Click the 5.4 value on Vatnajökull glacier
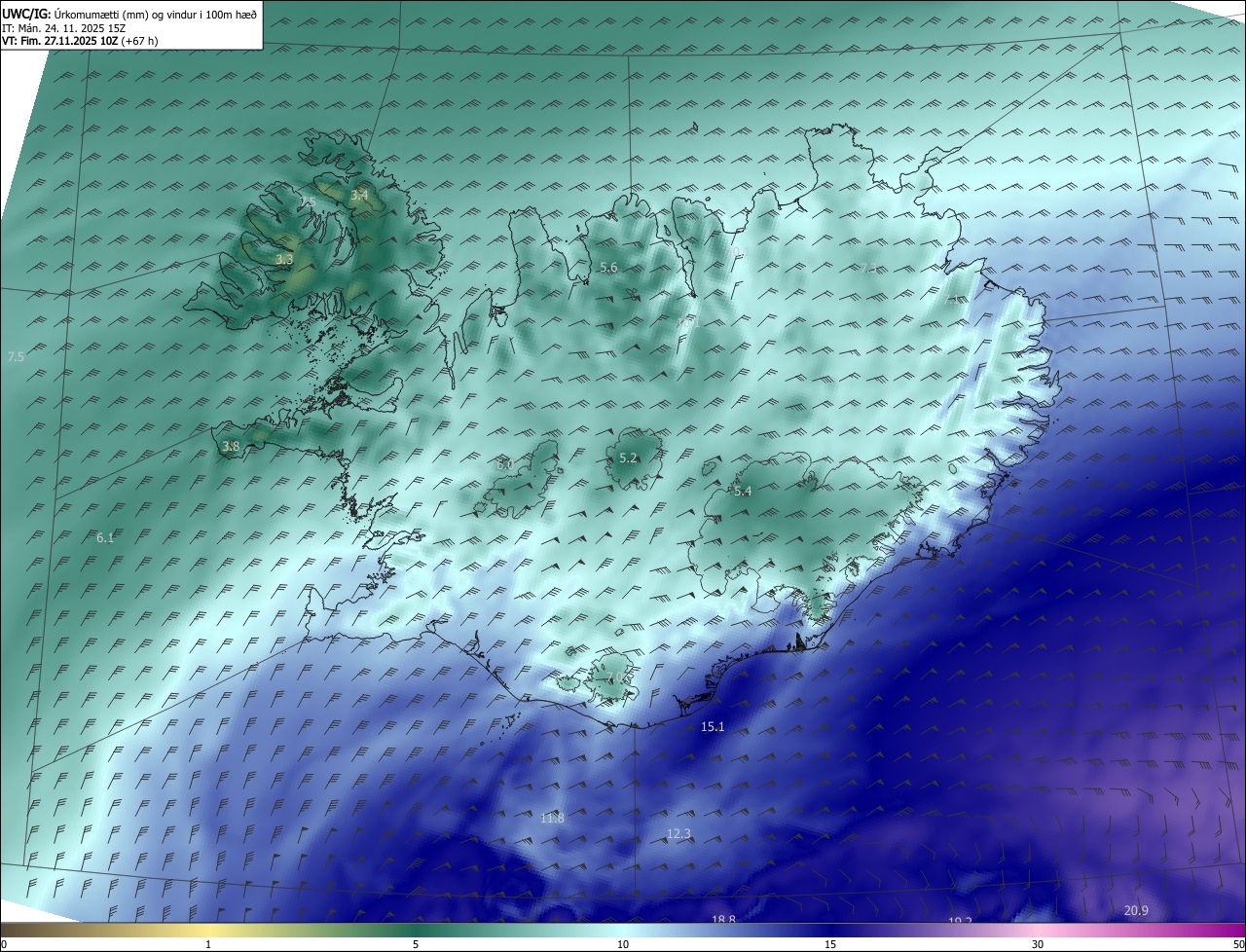Viewport: 1246px width, 952px height. (x=743, y=492)
